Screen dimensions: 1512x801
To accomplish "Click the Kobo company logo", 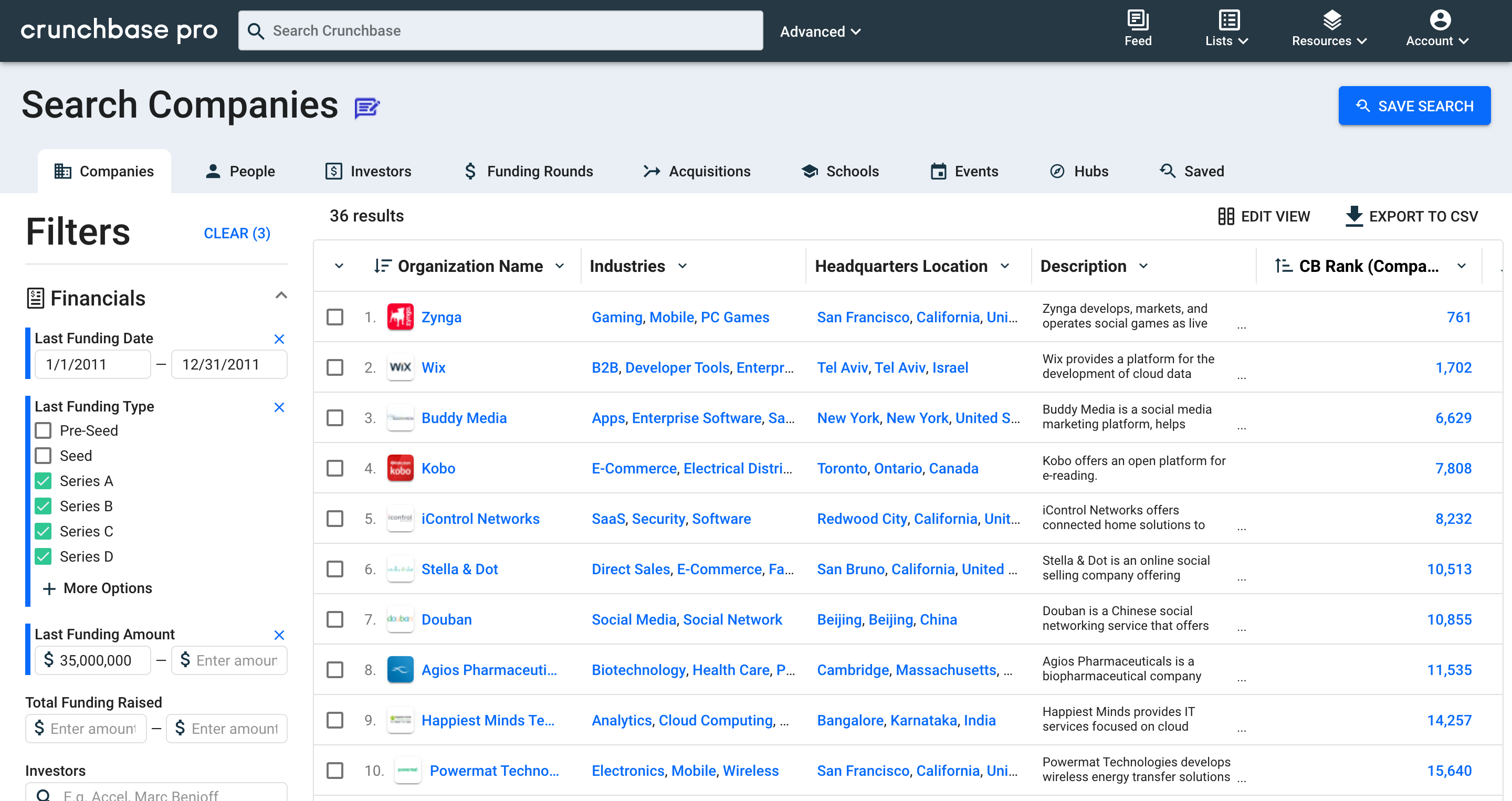I will tap(400, 468).
